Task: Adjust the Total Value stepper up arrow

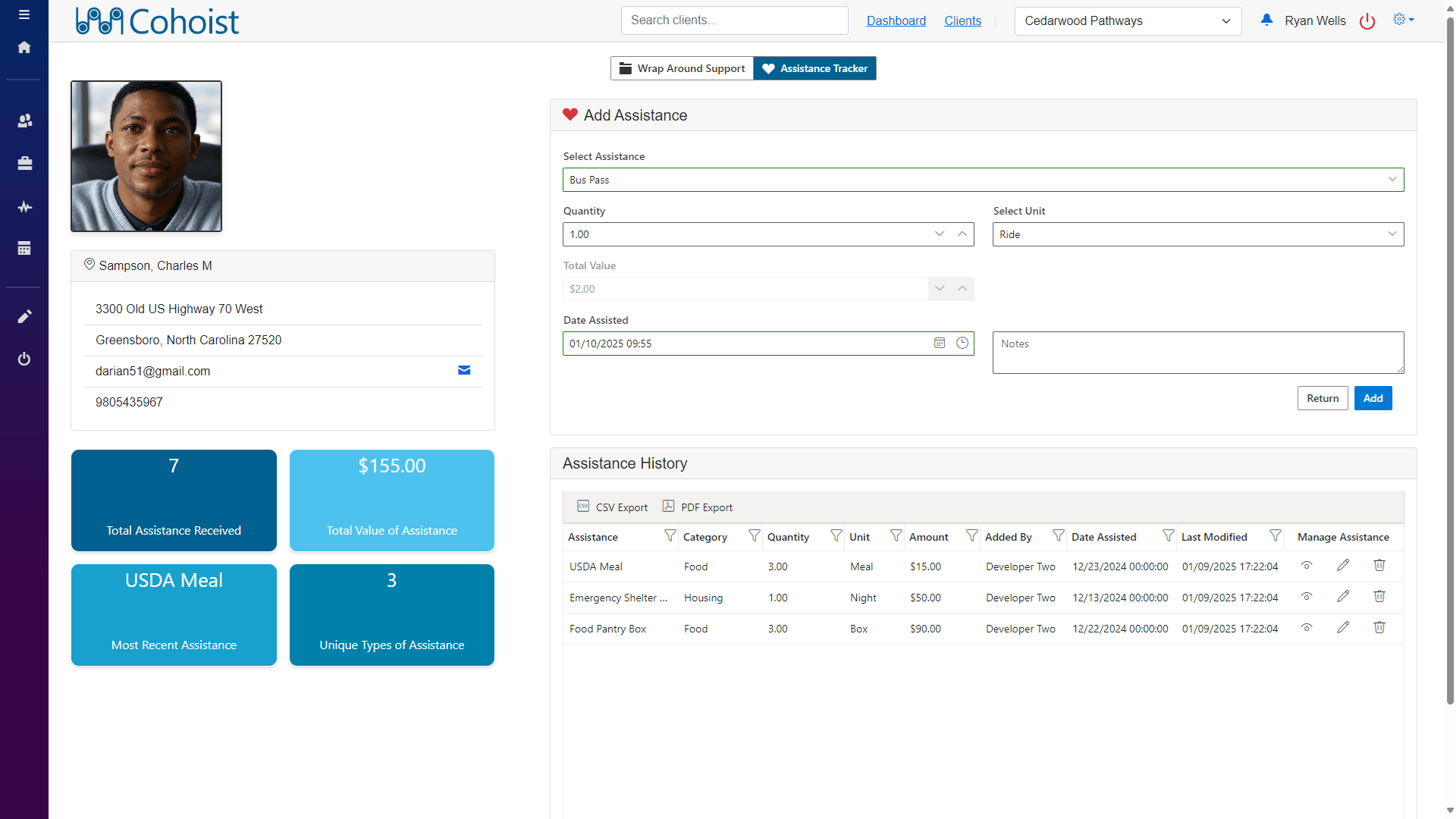Action: click(x=962, y=288)
